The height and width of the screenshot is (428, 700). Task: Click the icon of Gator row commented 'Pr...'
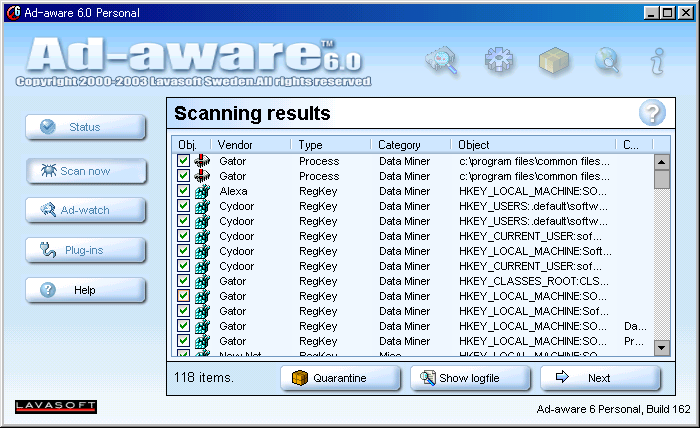click(202, 341)
